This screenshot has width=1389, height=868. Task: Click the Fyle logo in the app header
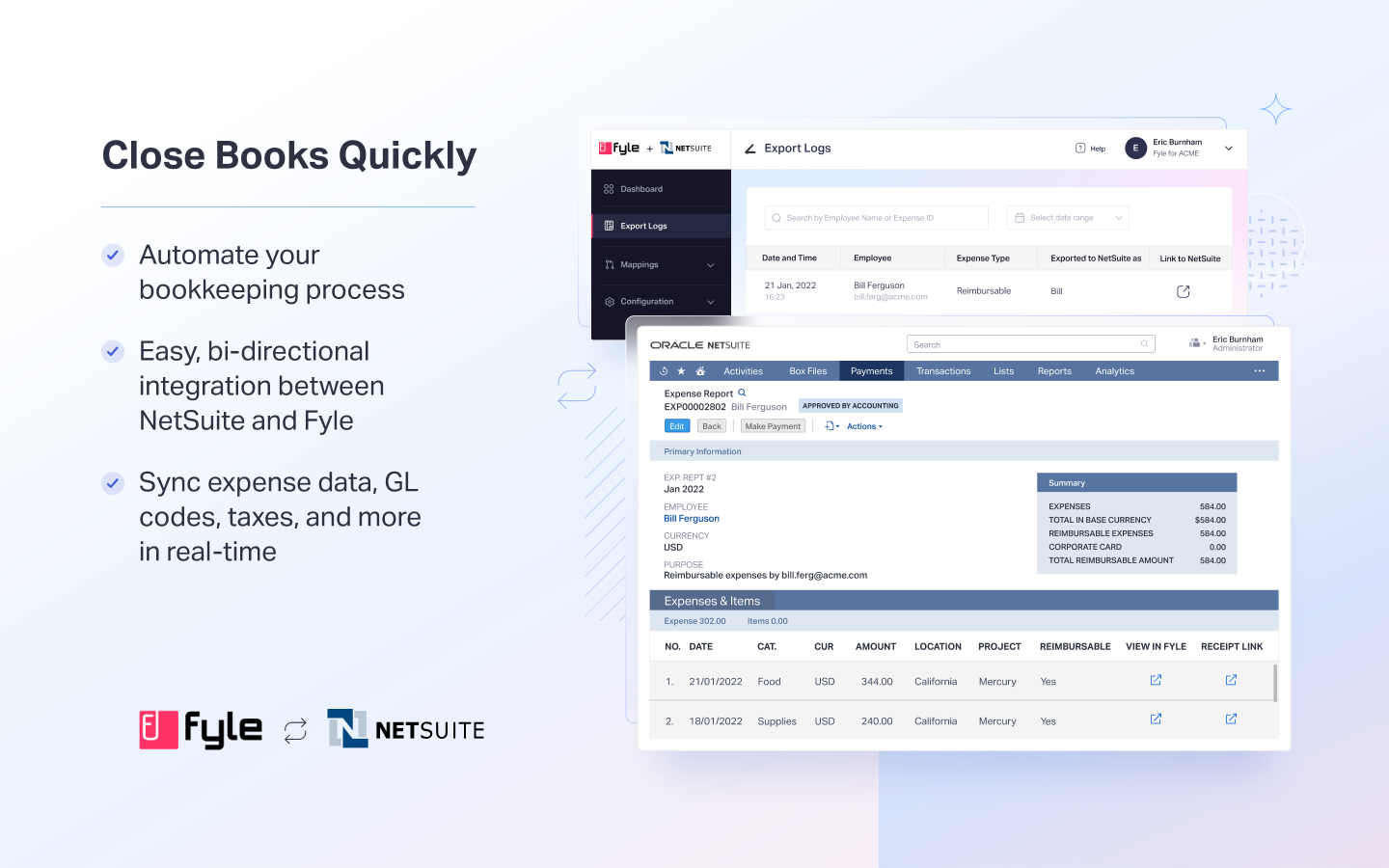(x=619, y=149)
